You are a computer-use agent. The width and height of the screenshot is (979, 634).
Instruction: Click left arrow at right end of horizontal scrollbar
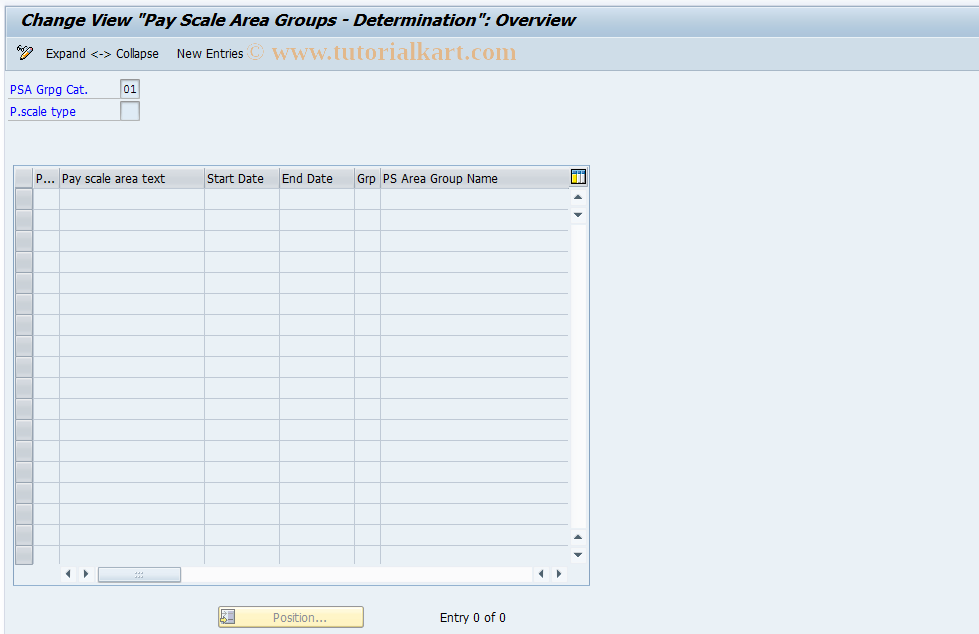pos(541,574)
